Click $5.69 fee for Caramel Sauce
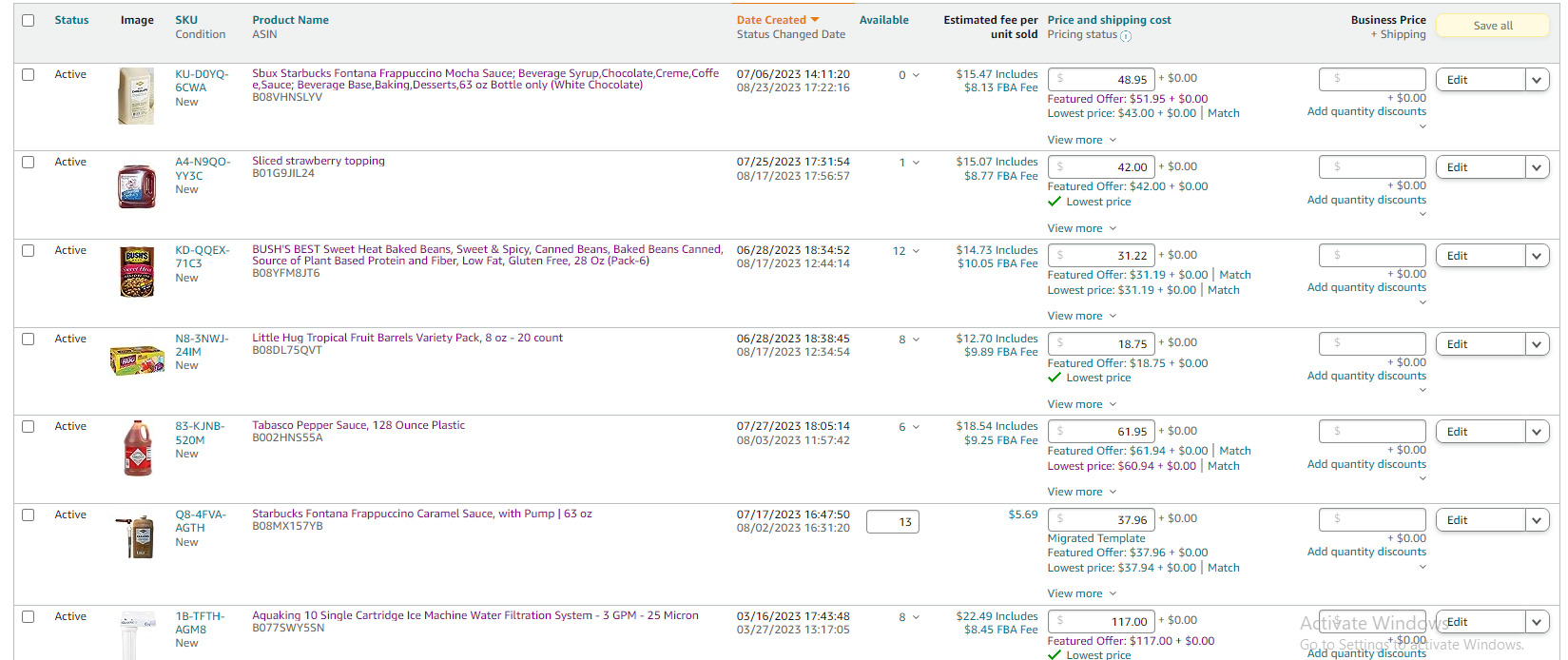Screen dimensions: 1568x660 pos(1023,514)
